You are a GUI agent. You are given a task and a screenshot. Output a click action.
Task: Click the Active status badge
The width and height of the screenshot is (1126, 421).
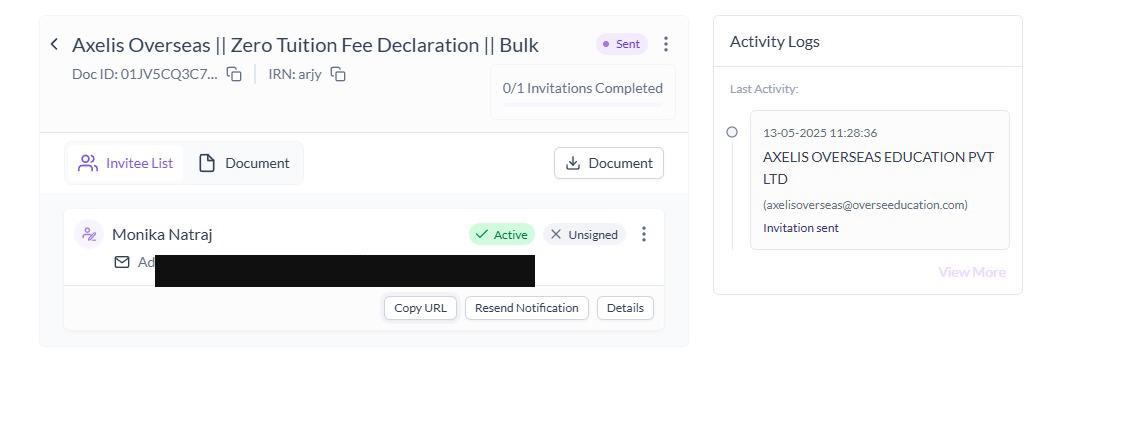click(x=502, y=234)
